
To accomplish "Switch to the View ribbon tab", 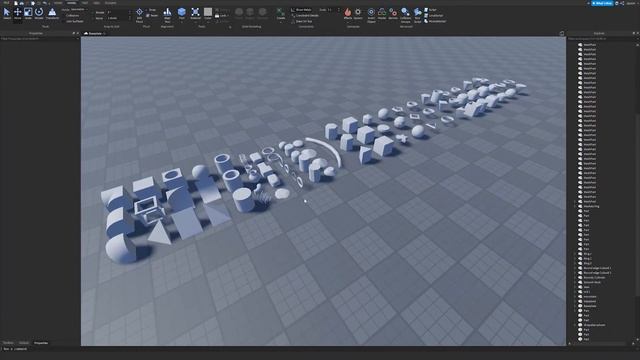I will (x=97, y=2).
